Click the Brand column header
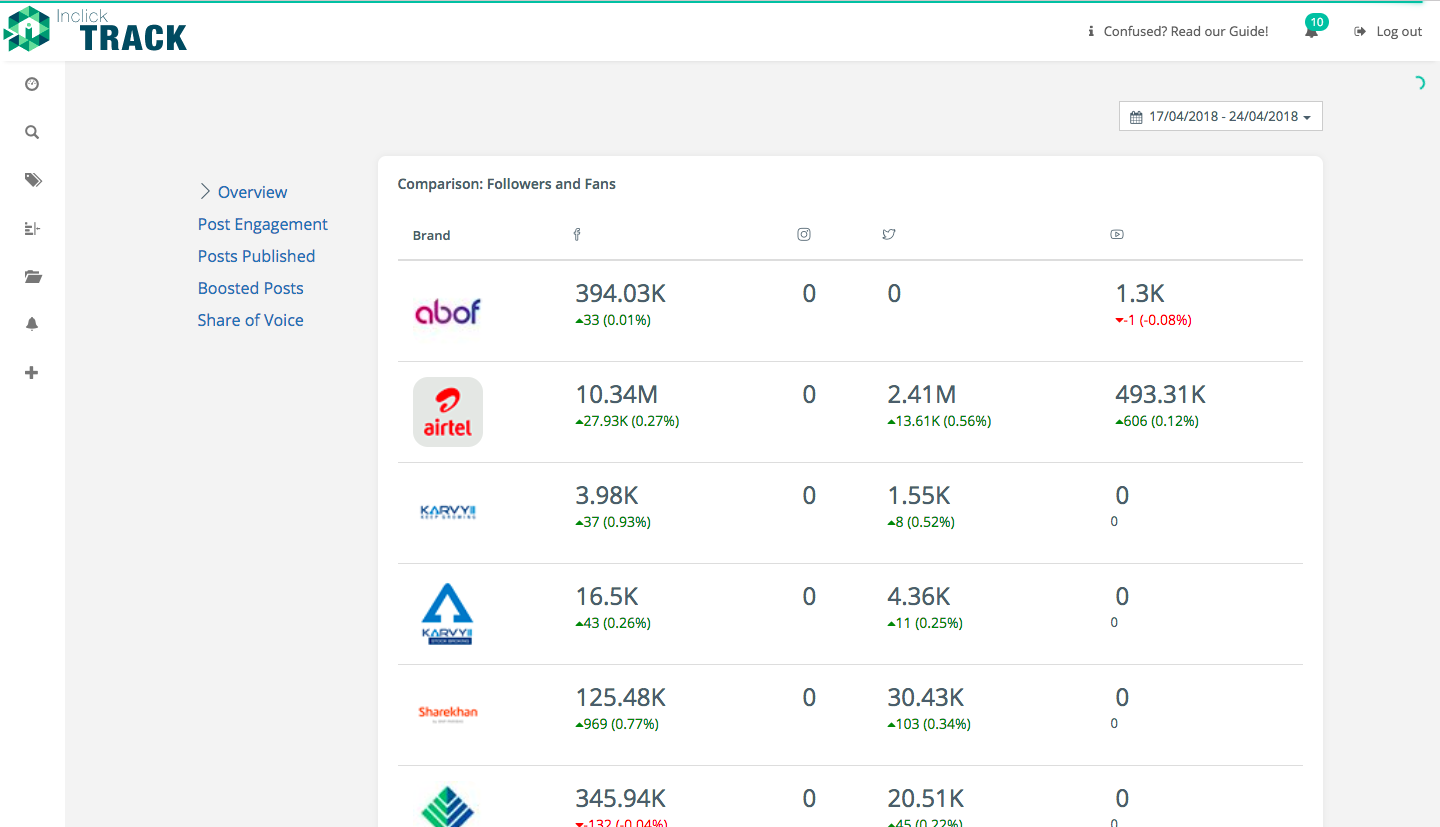This screenshot has height=827, width=1440. click(432, 236)
